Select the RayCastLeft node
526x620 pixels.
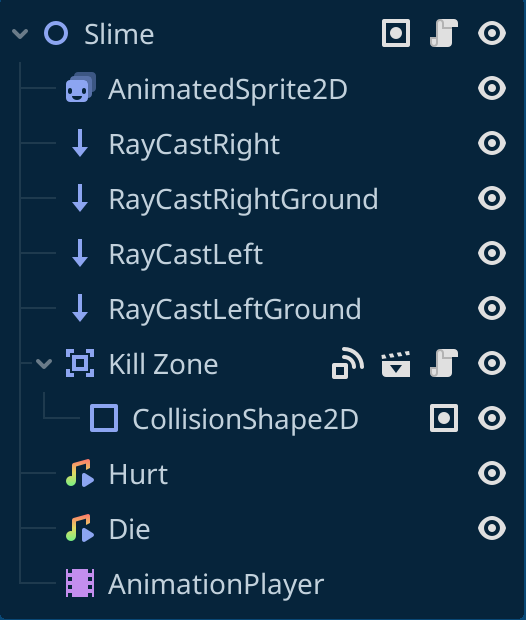pyautogui.click(x=185, y=254)
